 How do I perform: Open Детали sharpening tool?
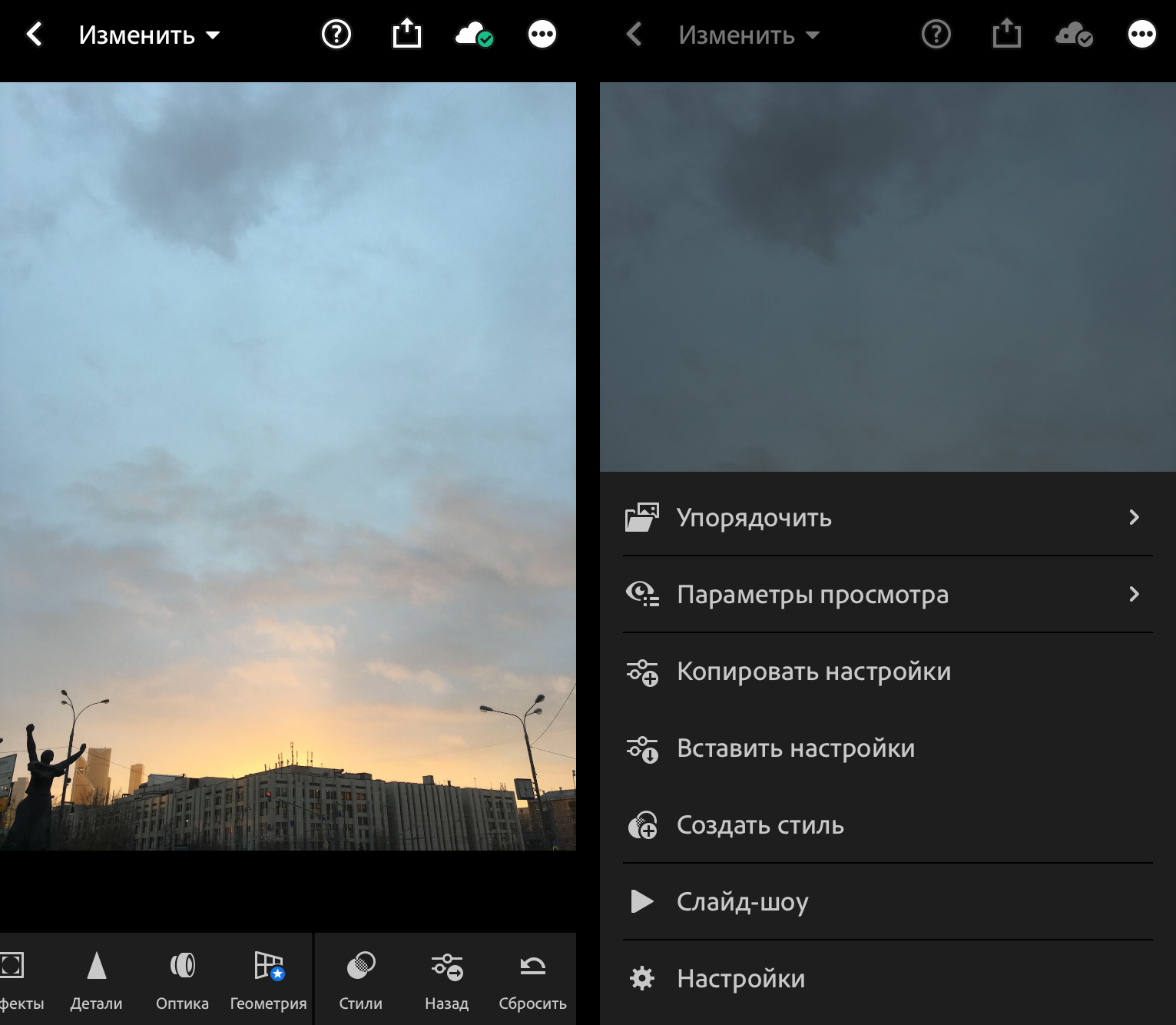coord(96,980)
